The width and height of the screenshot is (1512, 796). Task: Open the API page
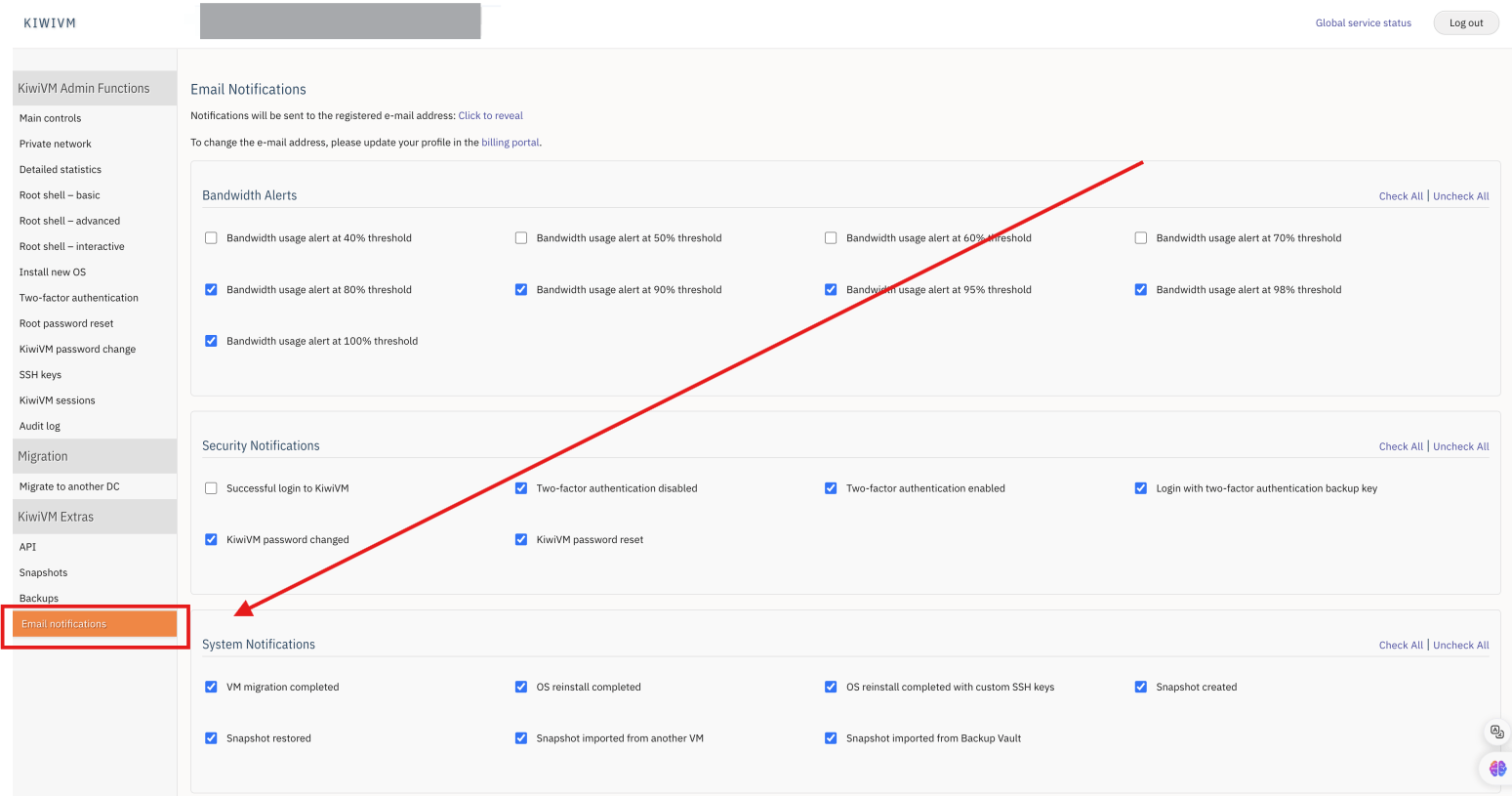click(27, 547)
